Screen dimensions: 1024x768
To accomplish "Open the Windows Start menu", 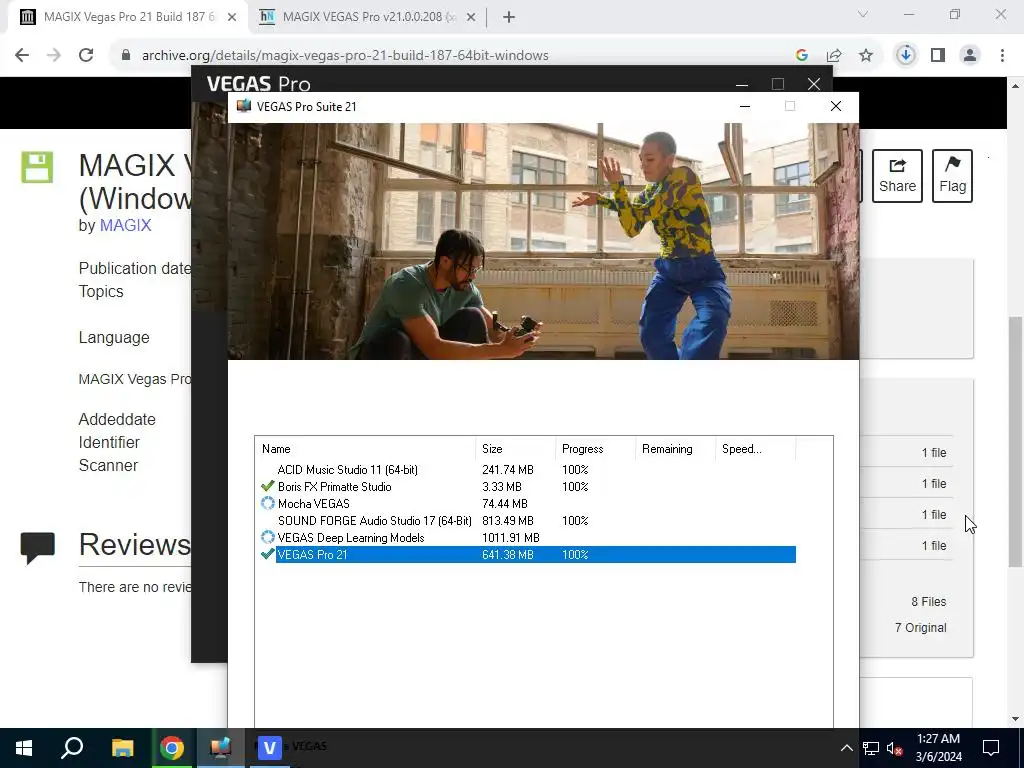I will [x=24, y=748].
